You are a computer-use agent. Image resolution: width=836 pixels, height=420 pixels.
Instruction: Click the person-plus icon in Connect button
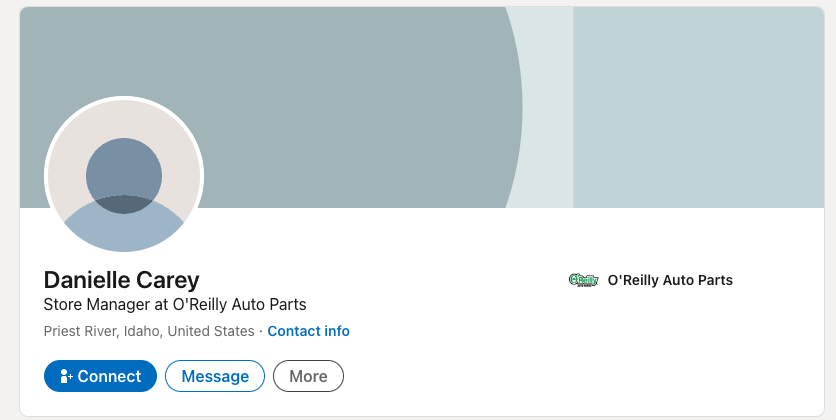(66, 376)
